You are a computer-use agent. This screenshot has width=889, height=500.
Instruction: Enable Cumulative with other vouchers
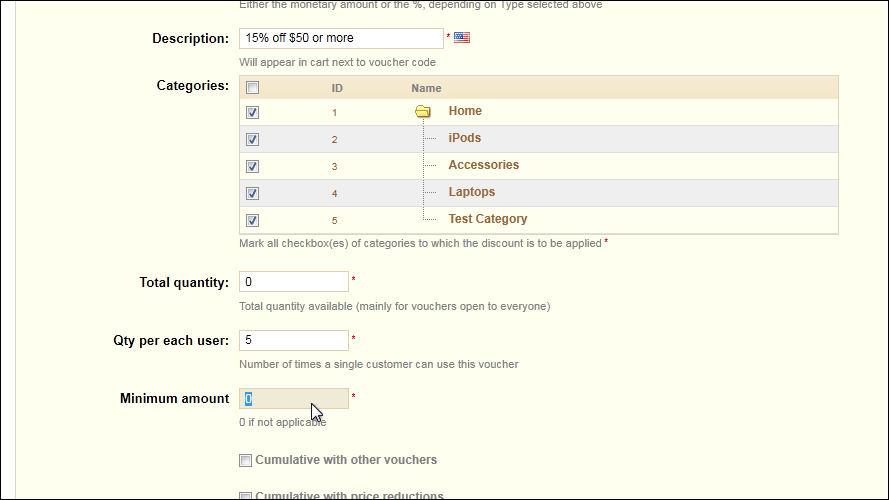coord(245,460)
